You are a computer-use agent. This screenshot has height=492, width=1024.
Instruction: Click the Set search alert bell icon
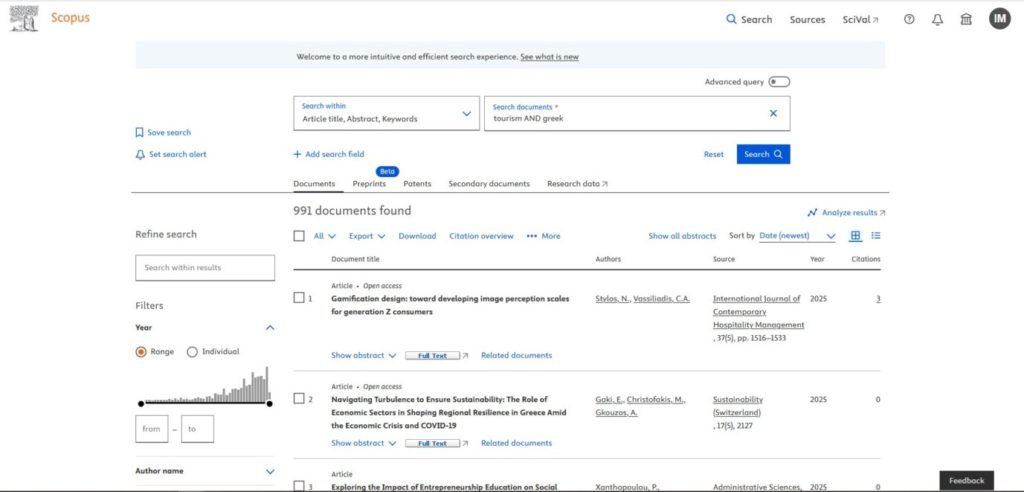140,155
